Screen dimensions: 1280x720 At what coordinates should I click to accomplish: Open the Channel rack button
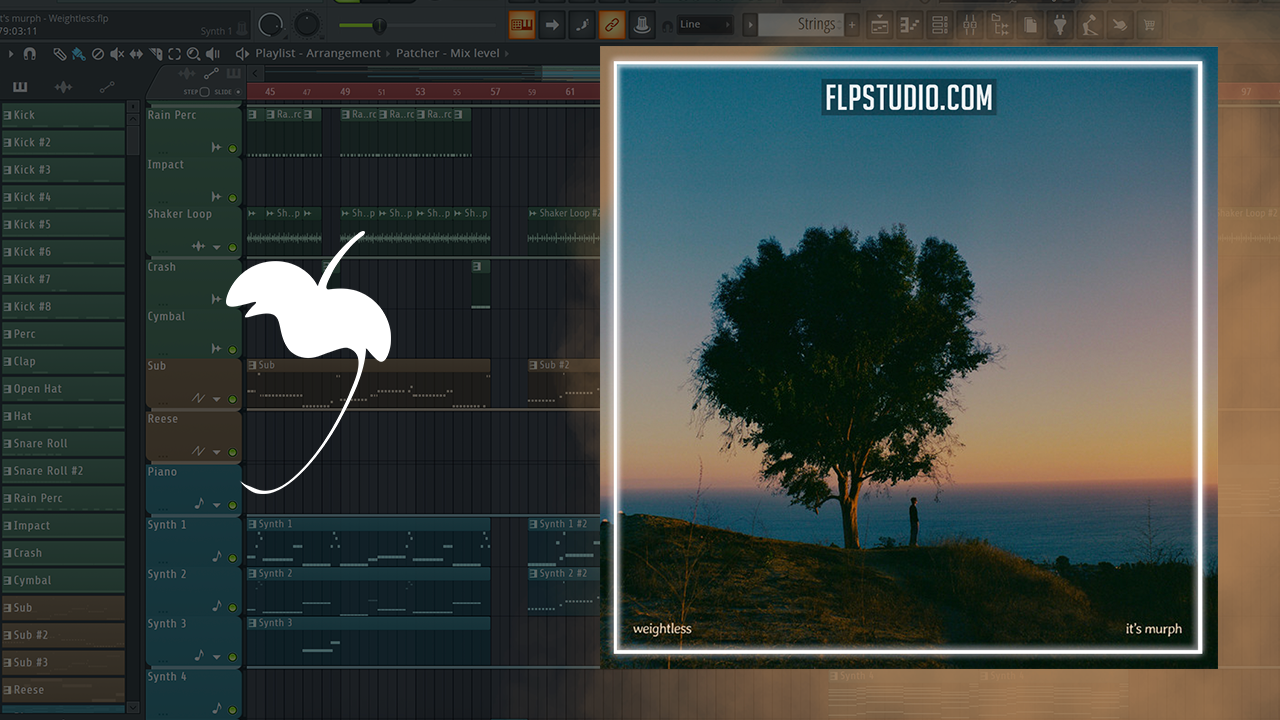940,24
